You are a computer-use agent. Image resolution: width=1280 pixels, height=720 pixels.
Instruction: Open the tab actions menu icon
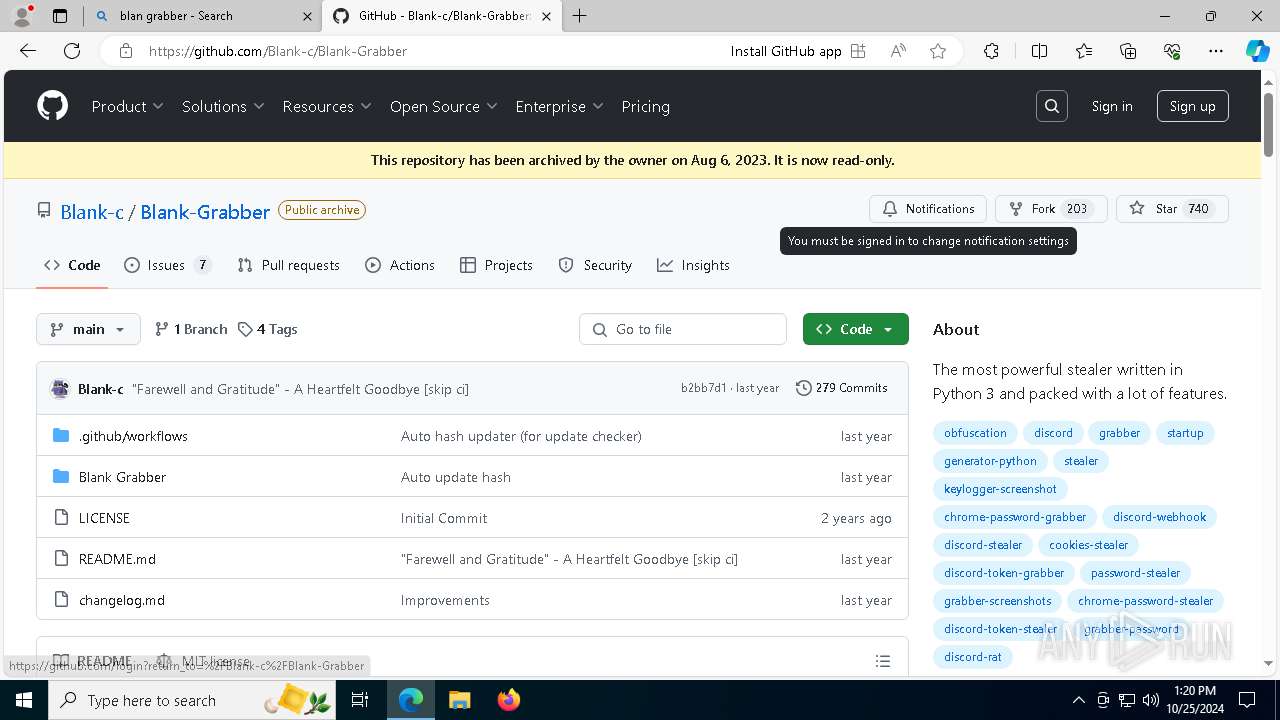point(60,16)
